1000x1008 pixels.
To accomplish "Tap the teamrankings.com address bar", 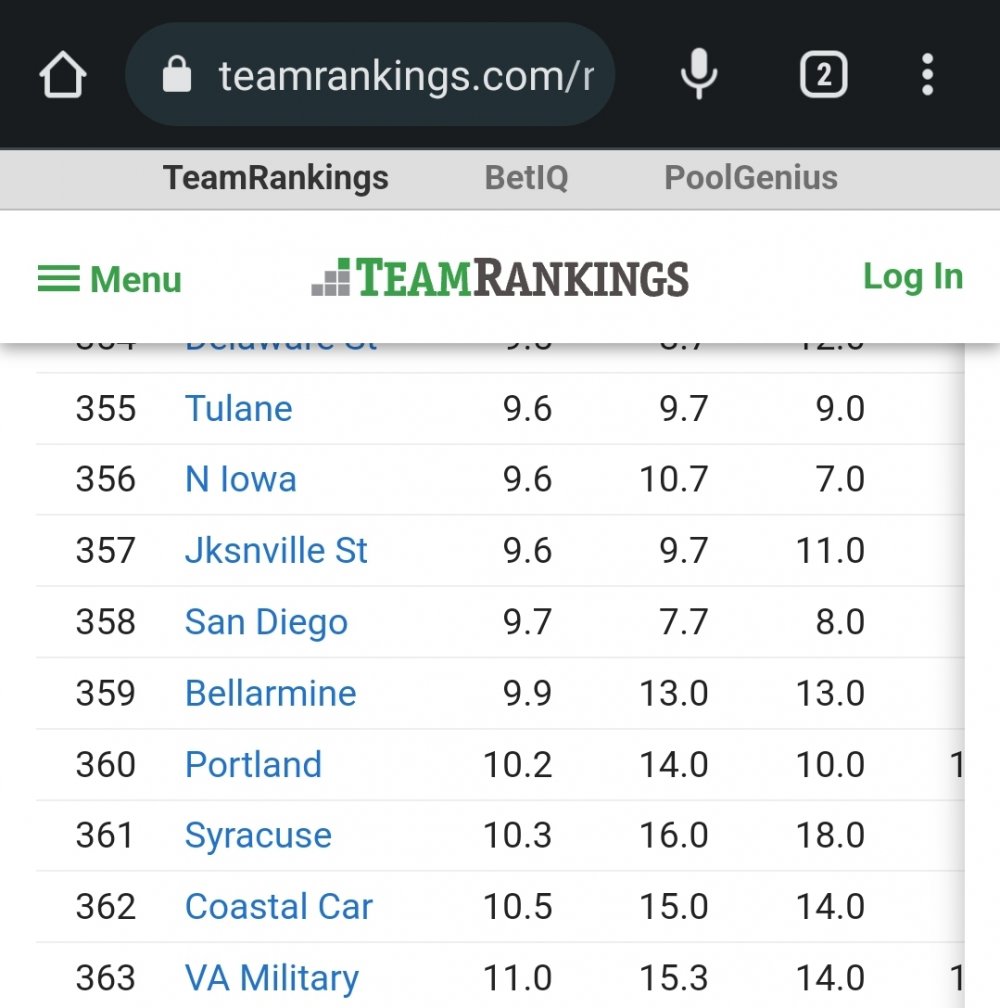I will pyautogui.click(x=404, y=75).
